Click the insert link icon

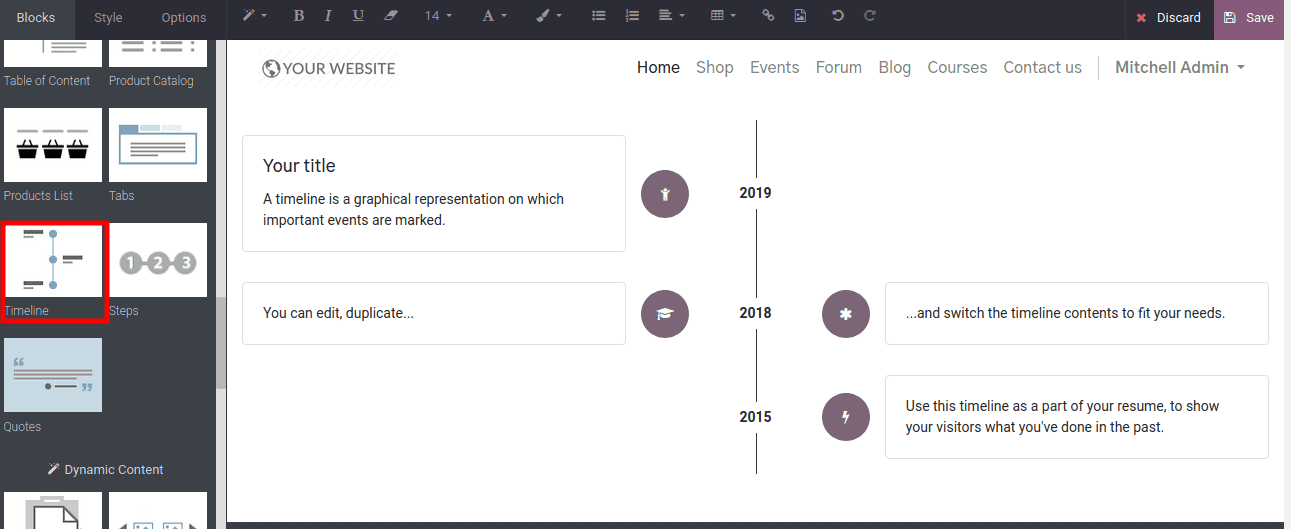click(x=768, y=16)
